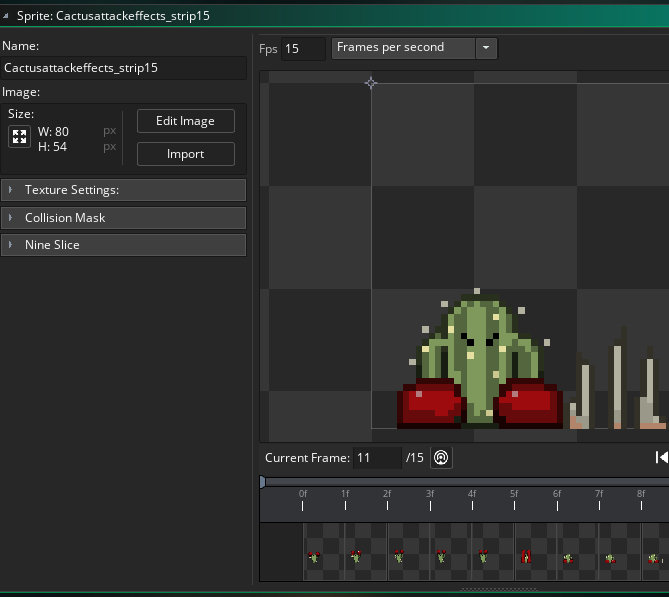Click the 6f timeline marker
This screenshot has width=669, height=597.
click(x=557, y=500)
